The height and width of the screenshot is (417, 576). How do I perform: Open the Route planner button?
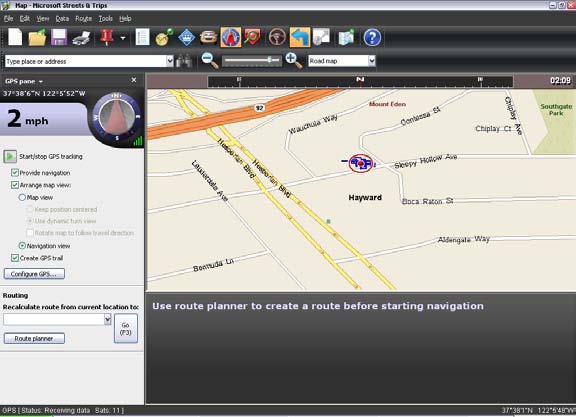34,338
